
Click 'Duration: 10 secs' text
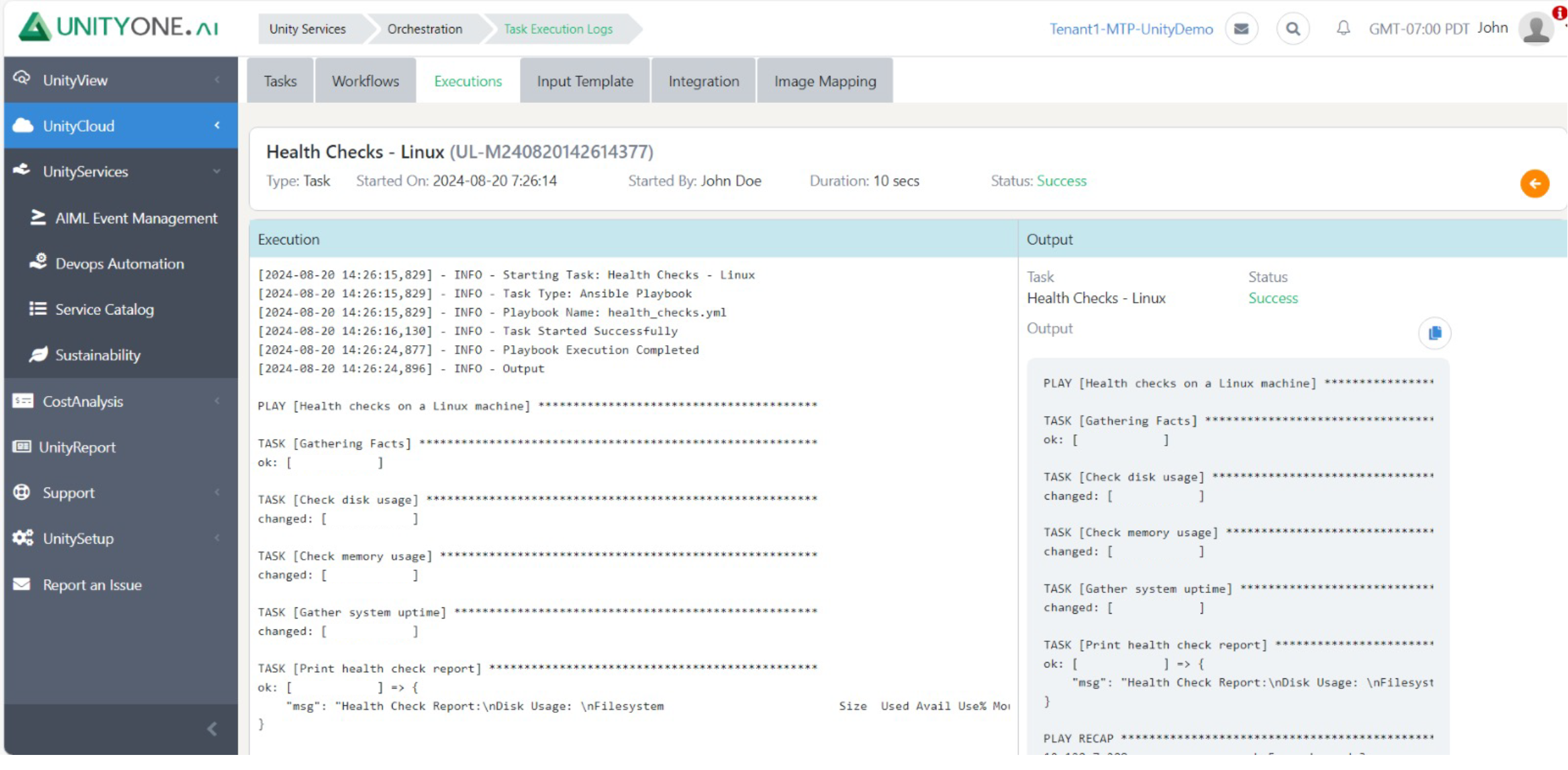point(864,181)
